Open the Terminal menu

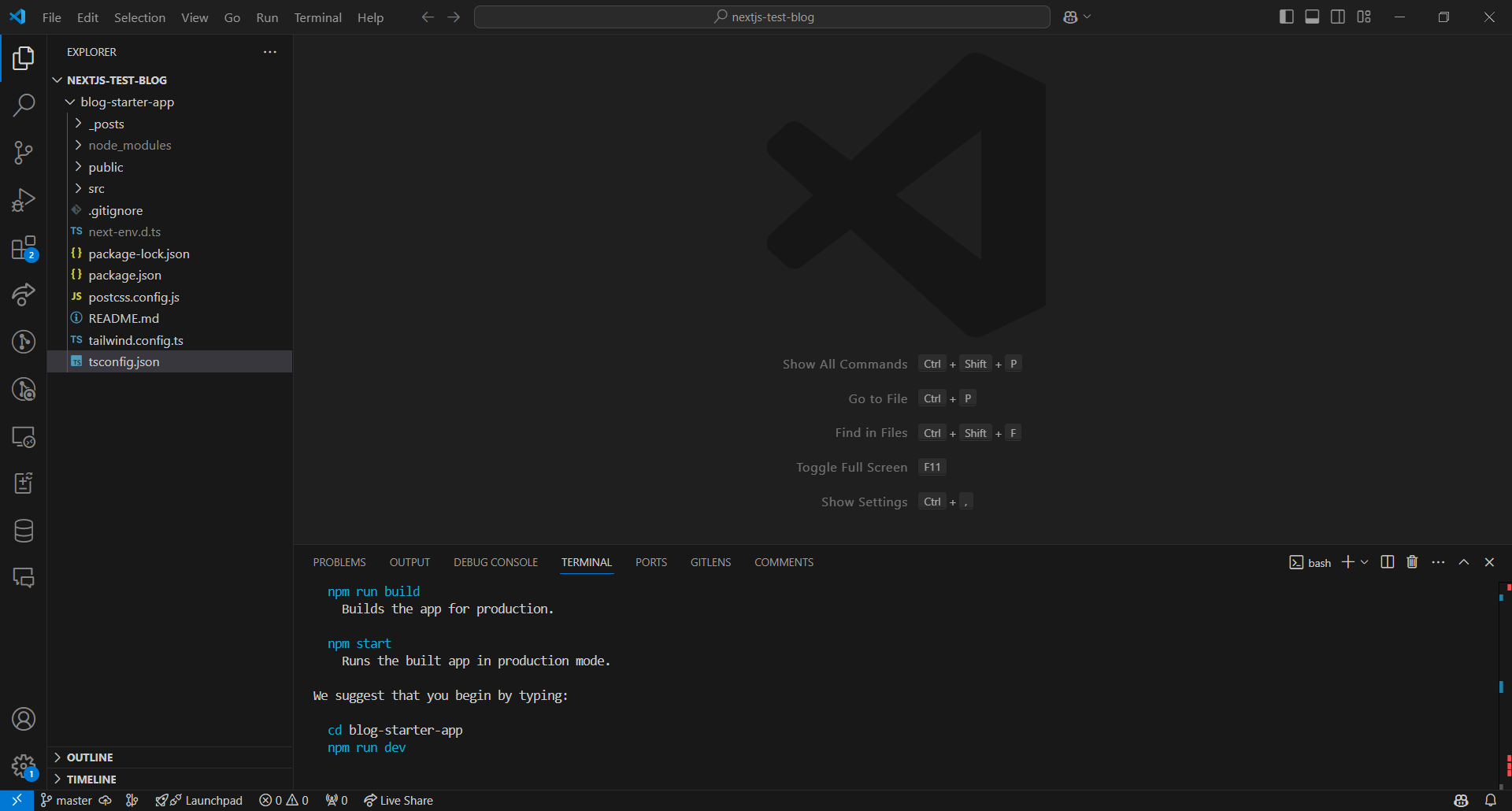318,17
